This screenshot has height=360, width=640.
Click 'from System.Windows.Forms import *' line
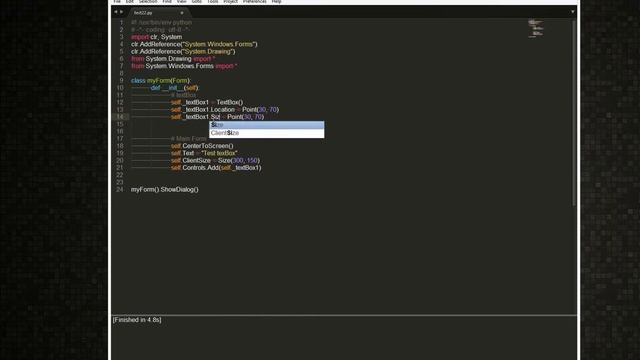coord(184,66)
